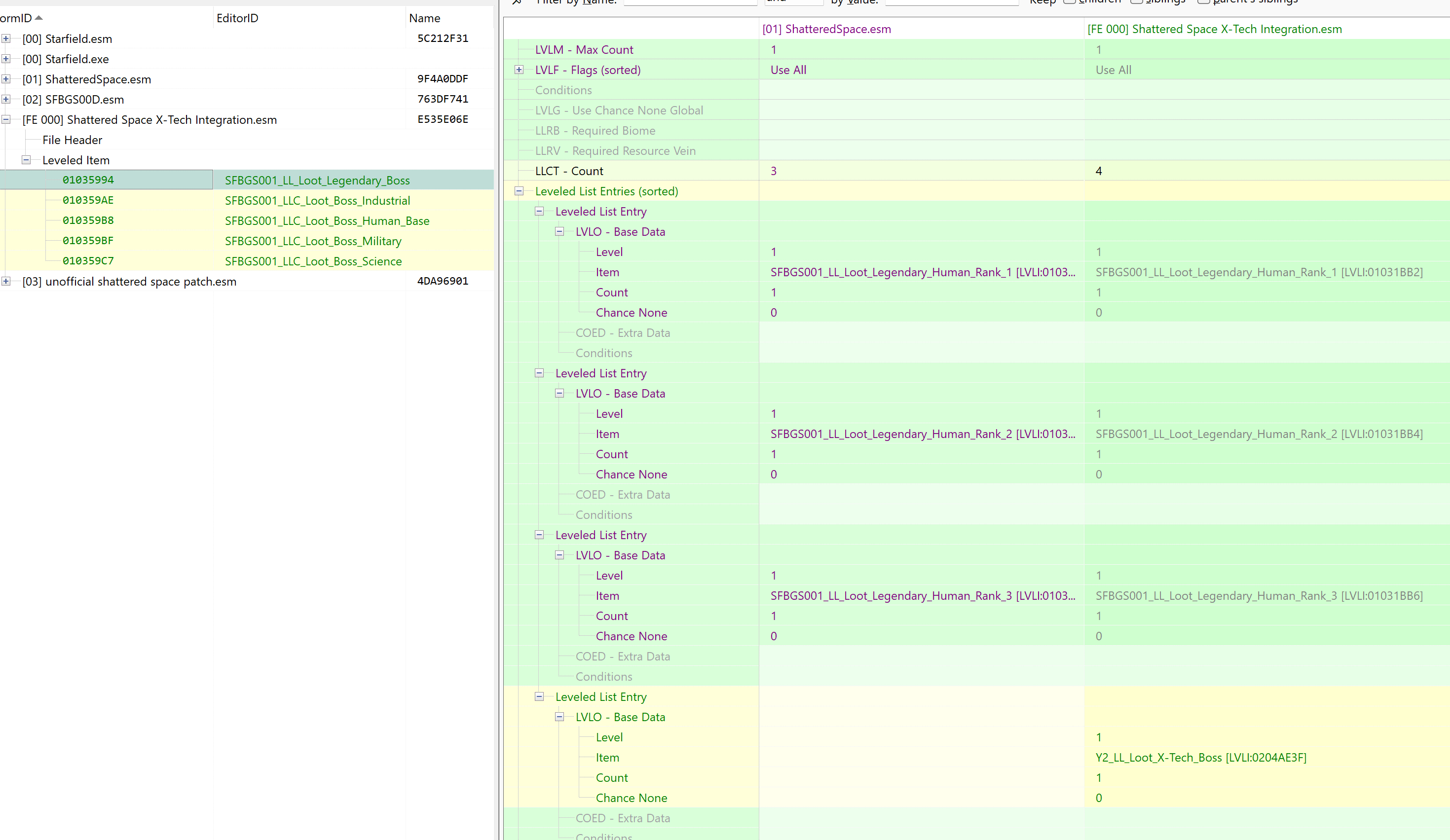Click LLCT Count value 4 for X-Tech Integration
The image size is (1450, 840).
[x=1099, y=171]
